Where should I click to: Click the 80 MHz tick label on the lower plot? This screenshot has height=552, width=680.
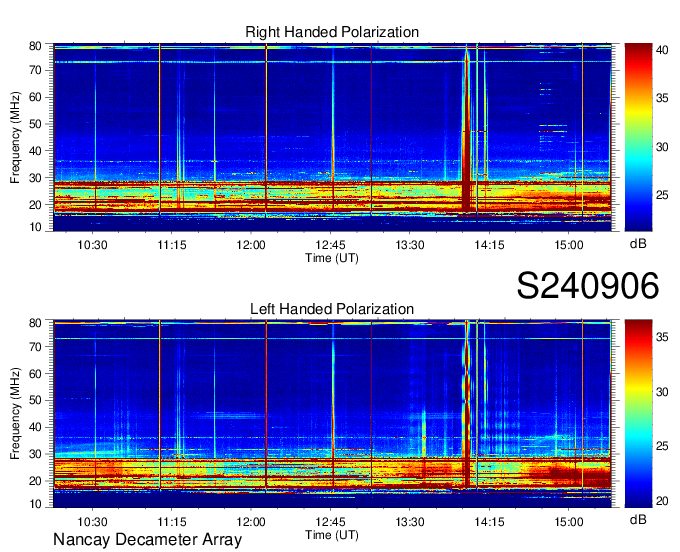pyautogui.click(x=35, y=323)
